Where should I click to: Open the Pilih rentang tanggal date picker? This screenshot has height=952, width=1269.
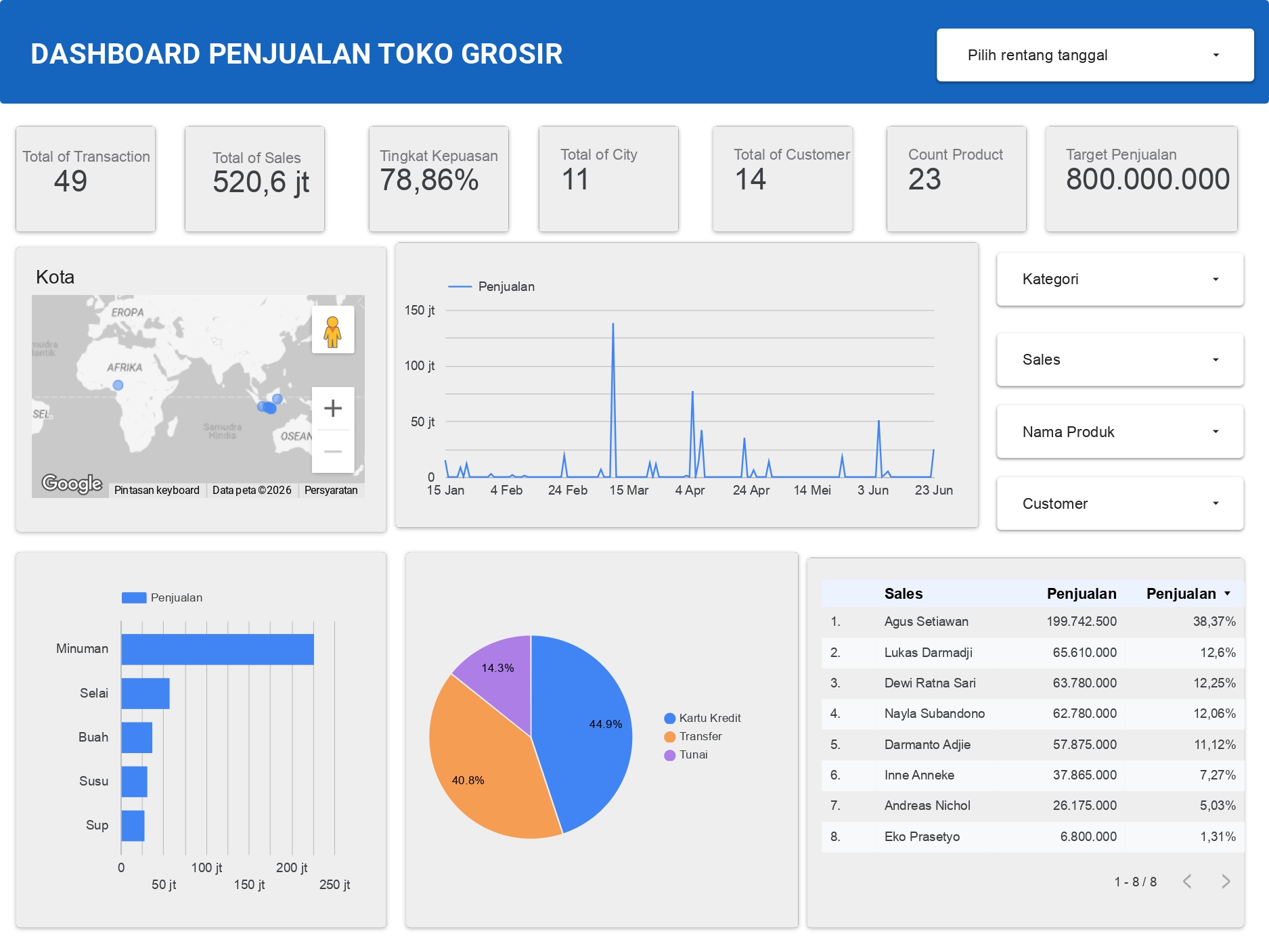[x=1094, y=55]
